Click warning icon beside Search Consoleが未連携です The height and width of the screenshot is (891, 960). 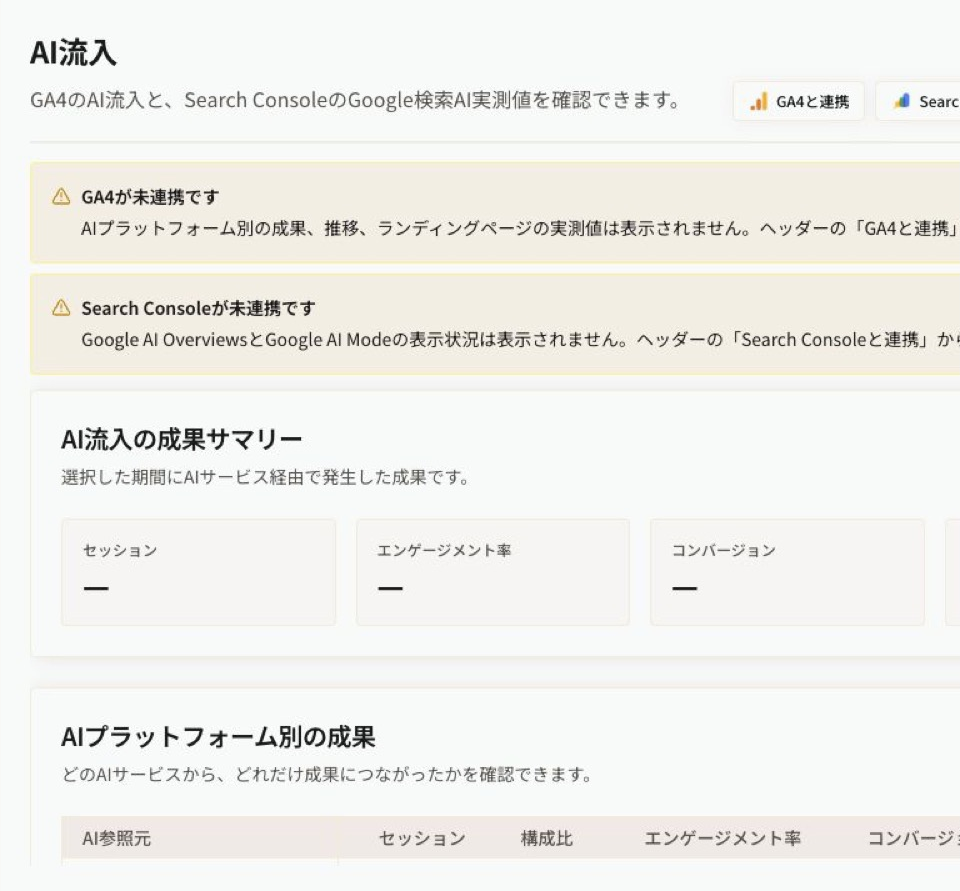(61, 307)
